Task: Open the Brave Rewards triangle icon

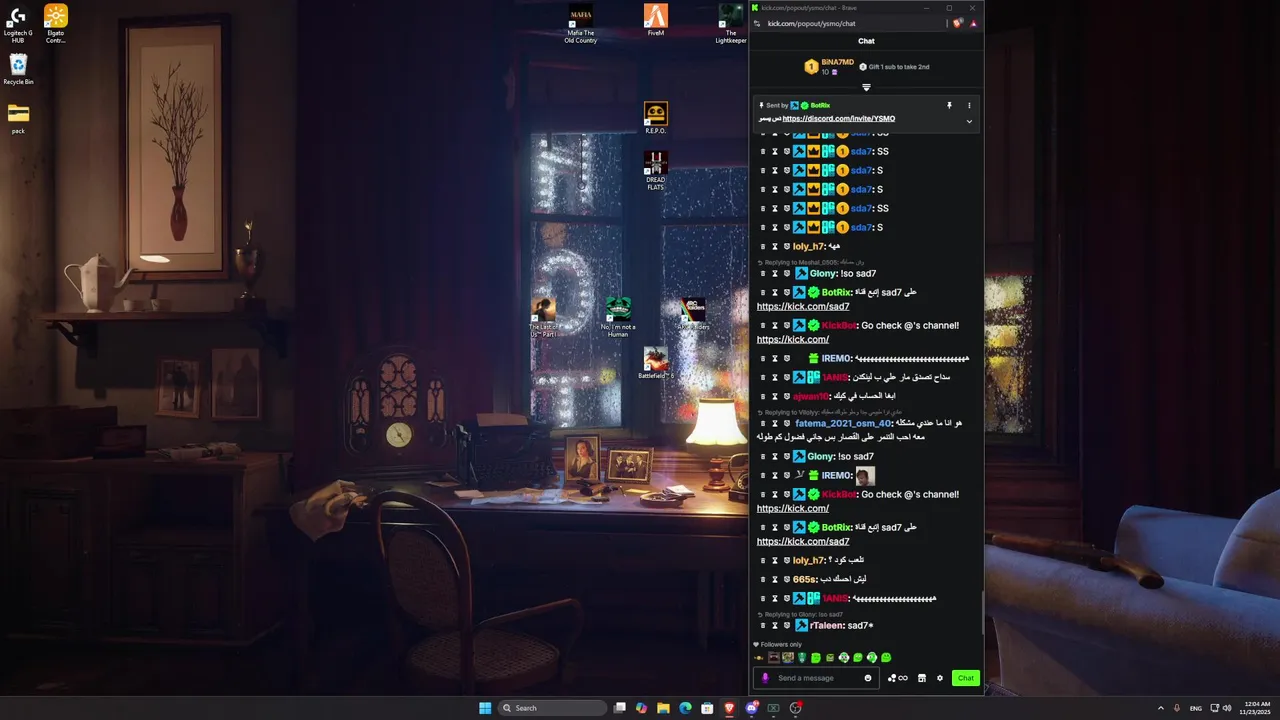Action: pyautogui.click(x=972, y=23)
